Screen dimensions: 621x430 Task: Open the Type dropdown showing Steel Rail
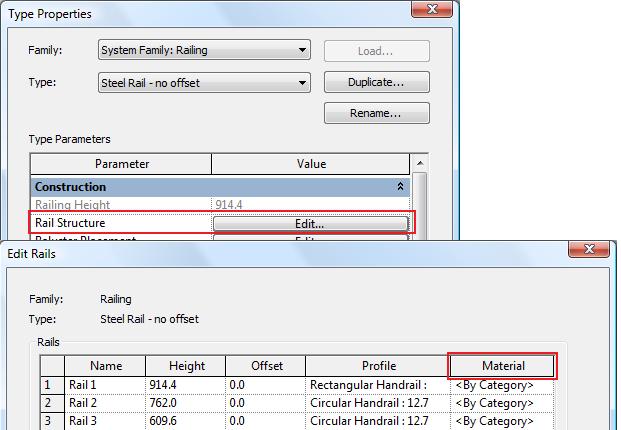[204, 83]
